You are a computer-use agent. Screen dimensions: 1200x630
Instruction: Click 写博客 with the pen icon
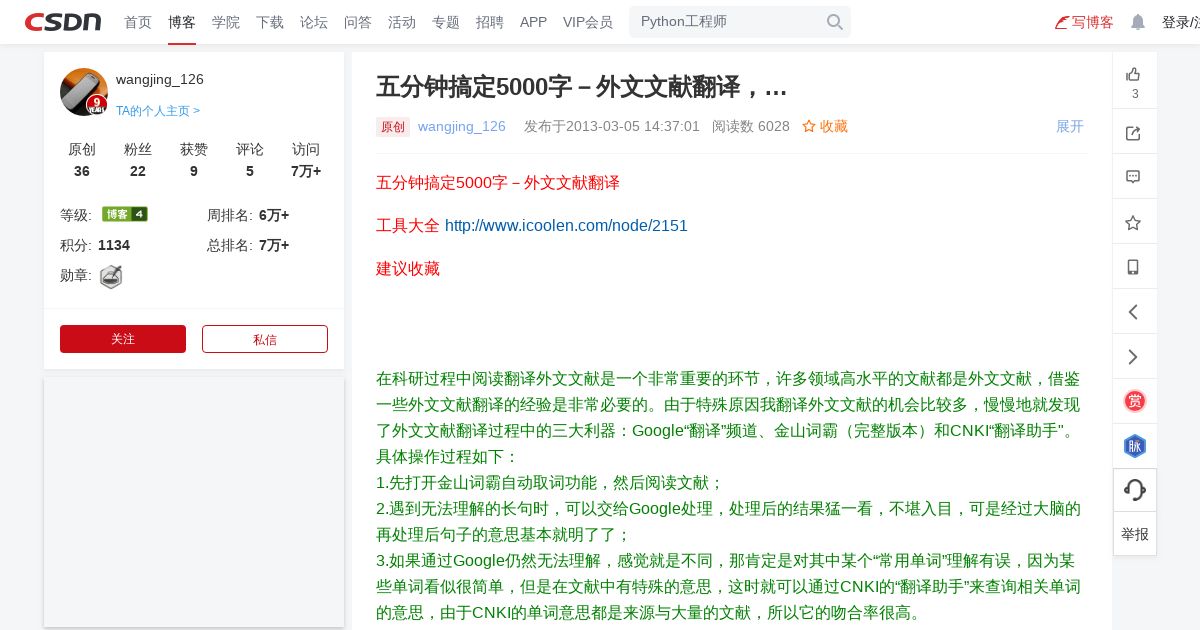pyautogui.click(x=1084, y=22)
